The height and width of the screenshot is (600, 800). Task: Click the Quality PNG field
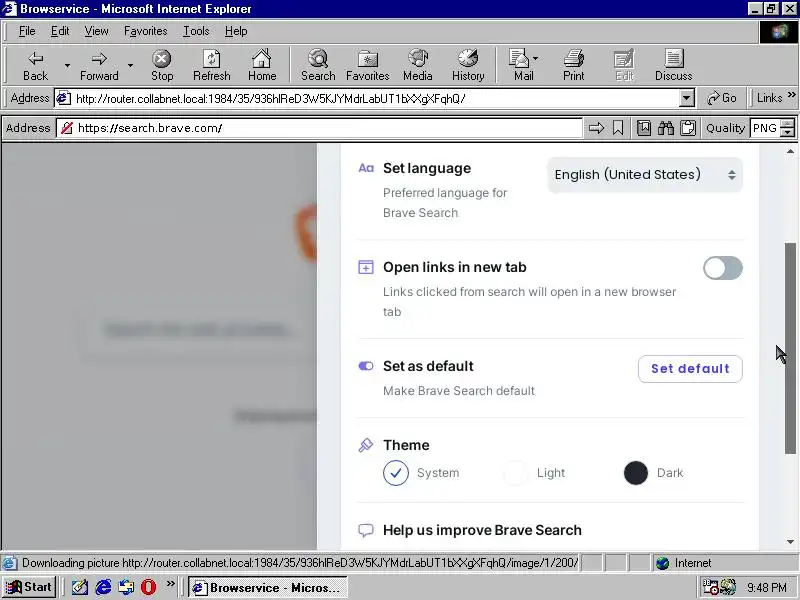point(765,128)
